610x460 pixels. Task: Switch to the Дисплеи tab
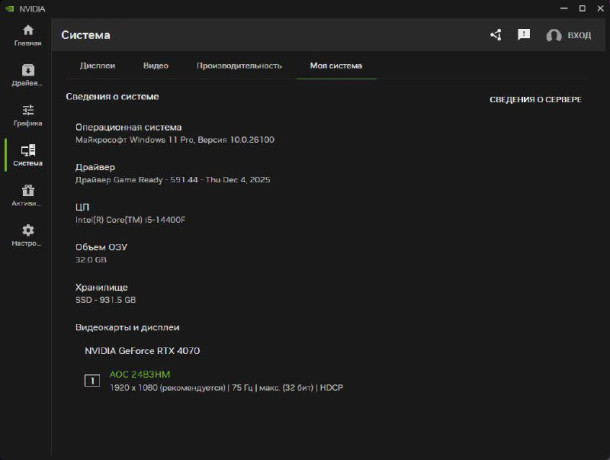coord(97,66)
